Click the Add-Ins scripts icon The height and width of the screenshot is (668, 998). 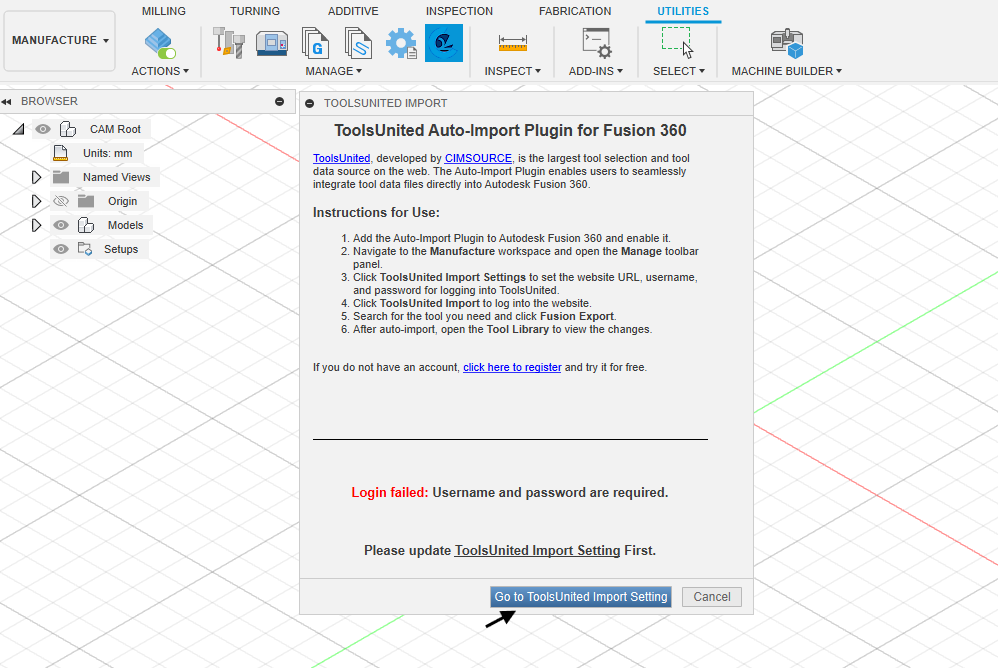596,43
